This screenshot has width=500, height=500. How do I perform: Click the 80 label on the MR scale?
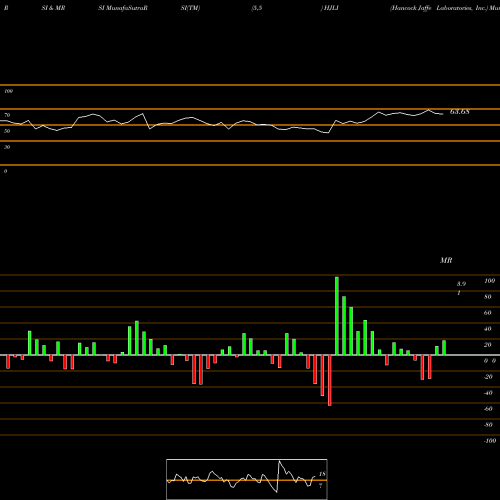tap(488, 297)
